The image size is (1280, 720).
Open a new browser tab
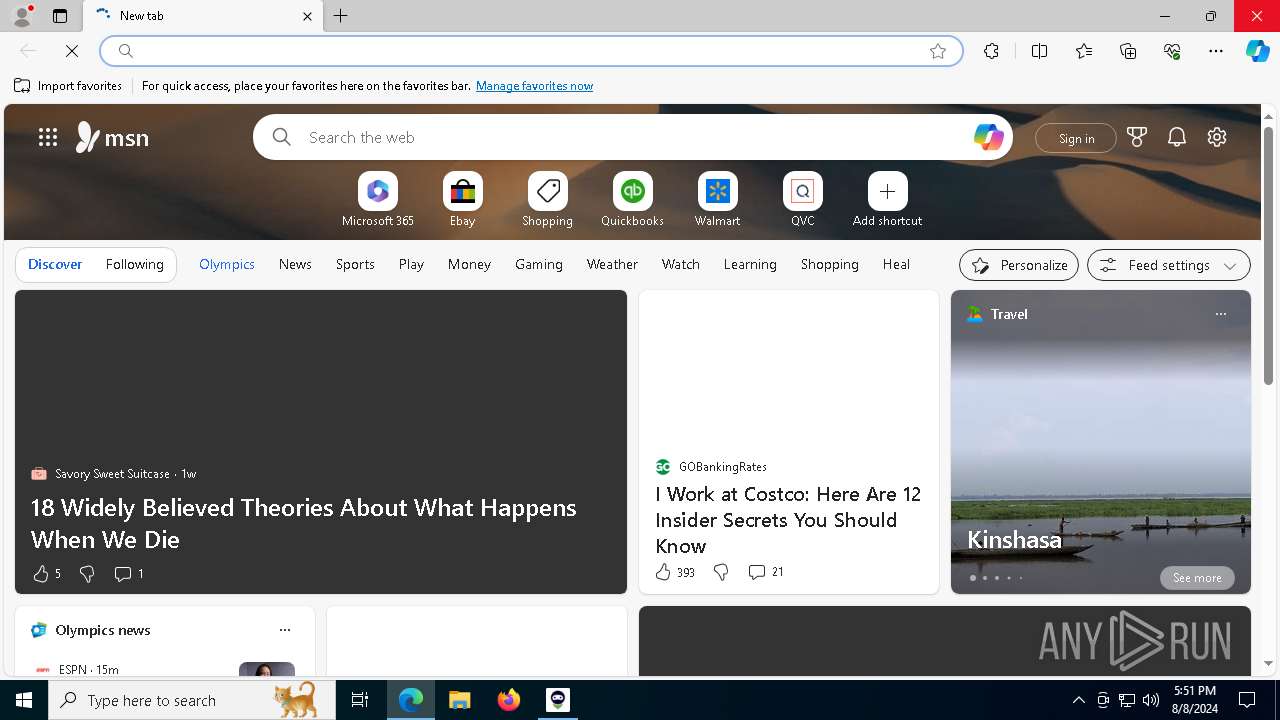click(341, 16)
